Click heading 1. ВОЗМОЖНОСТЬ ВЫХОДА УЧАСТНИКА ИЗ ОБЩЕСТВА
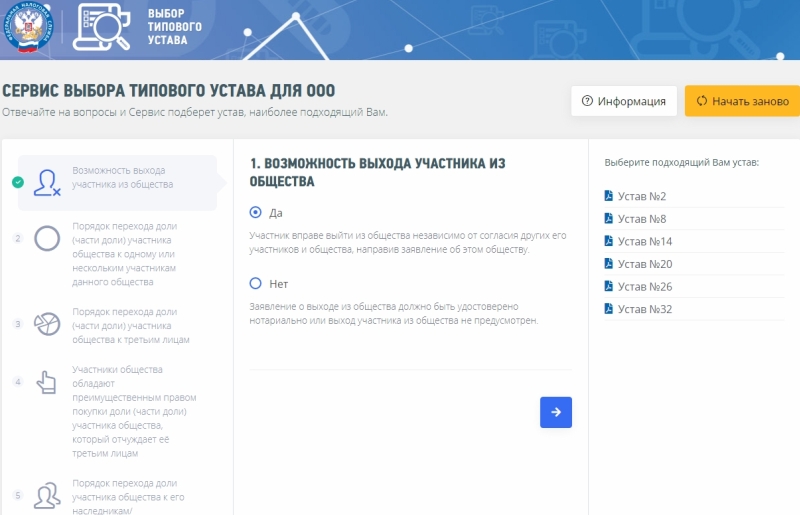800x515 pixels. (x=378, y=173)
